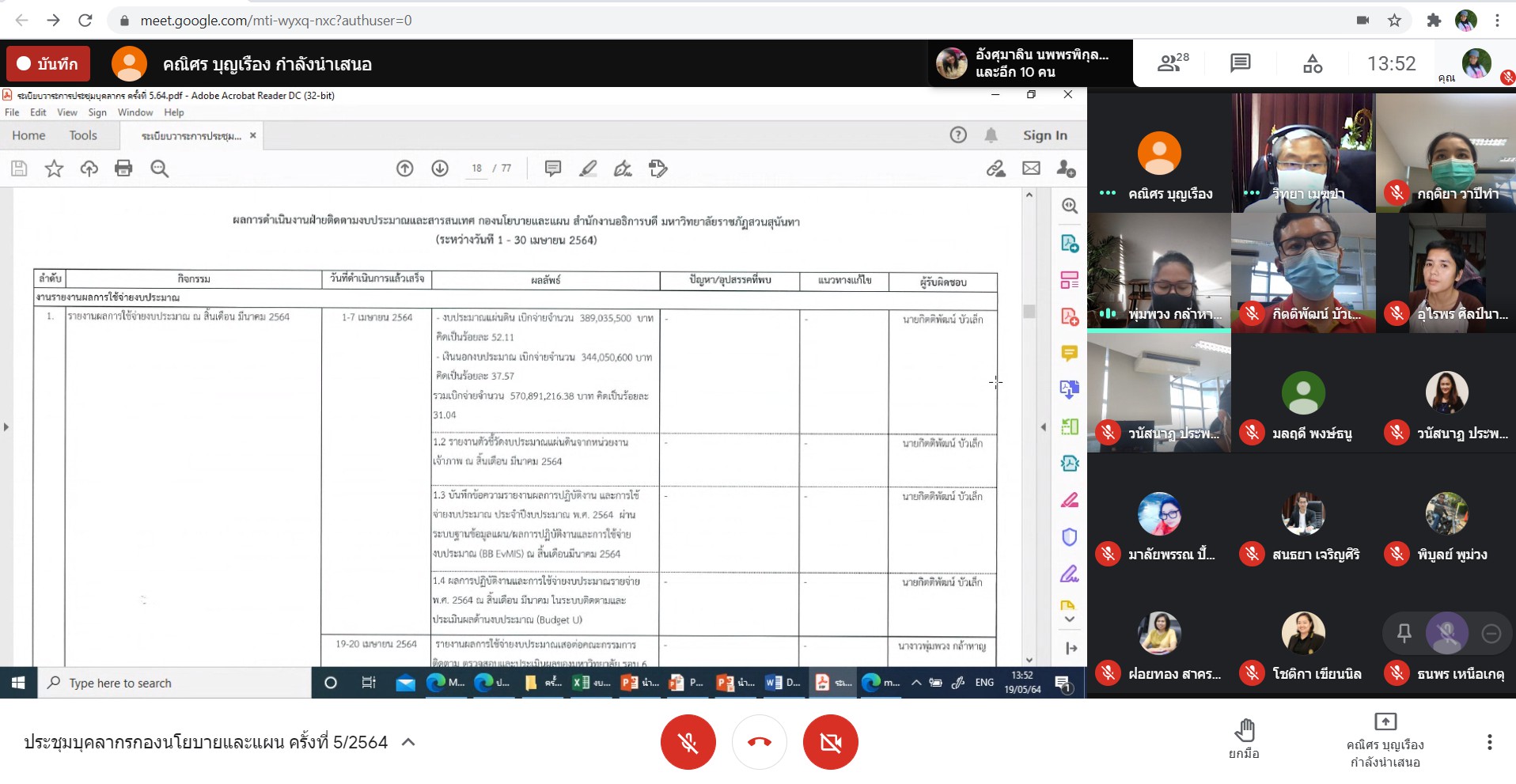Open the Chrome extensions puzzle icon
Image resolution: width=1516 pixels, height=784 pixels.
(1433, 21)
